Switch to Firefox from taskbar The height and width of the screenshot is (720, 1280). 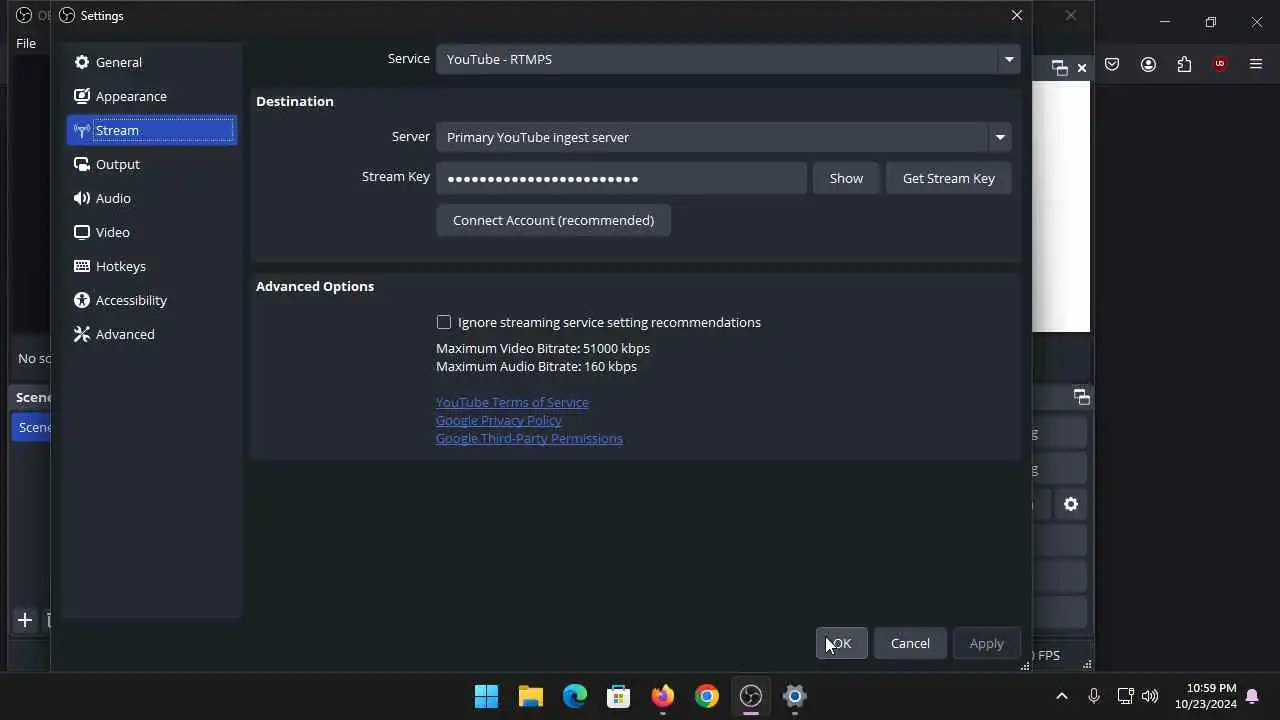[662, 696]
